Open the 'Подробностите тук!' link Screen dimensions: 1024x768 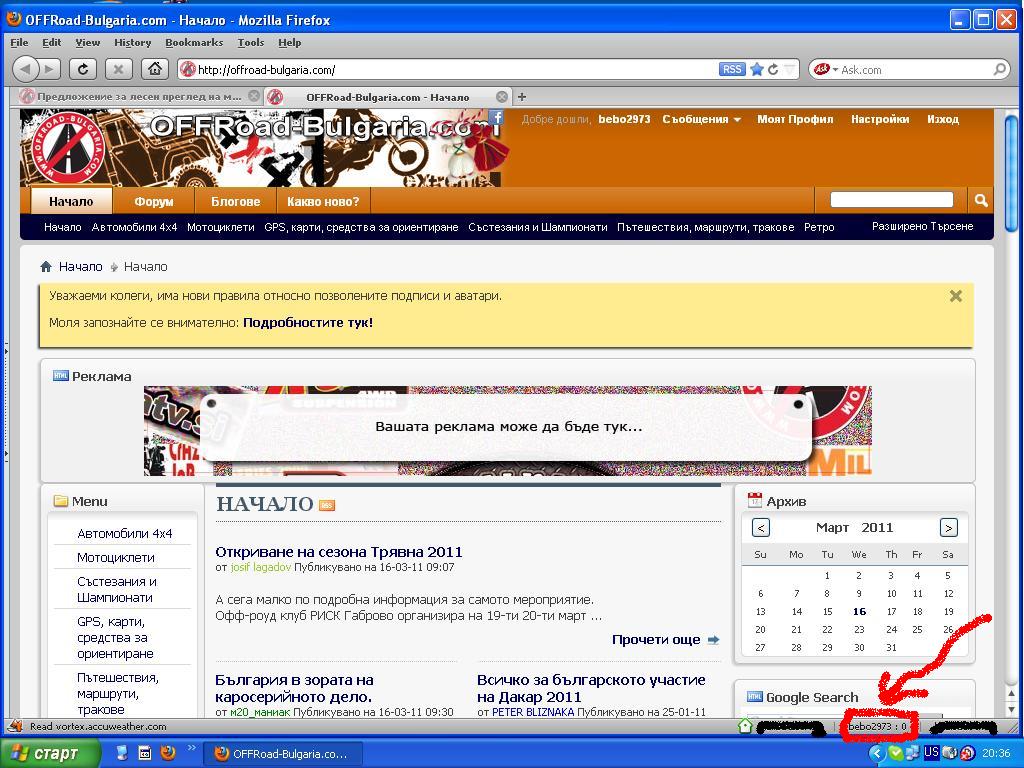[x=308, y=323]
